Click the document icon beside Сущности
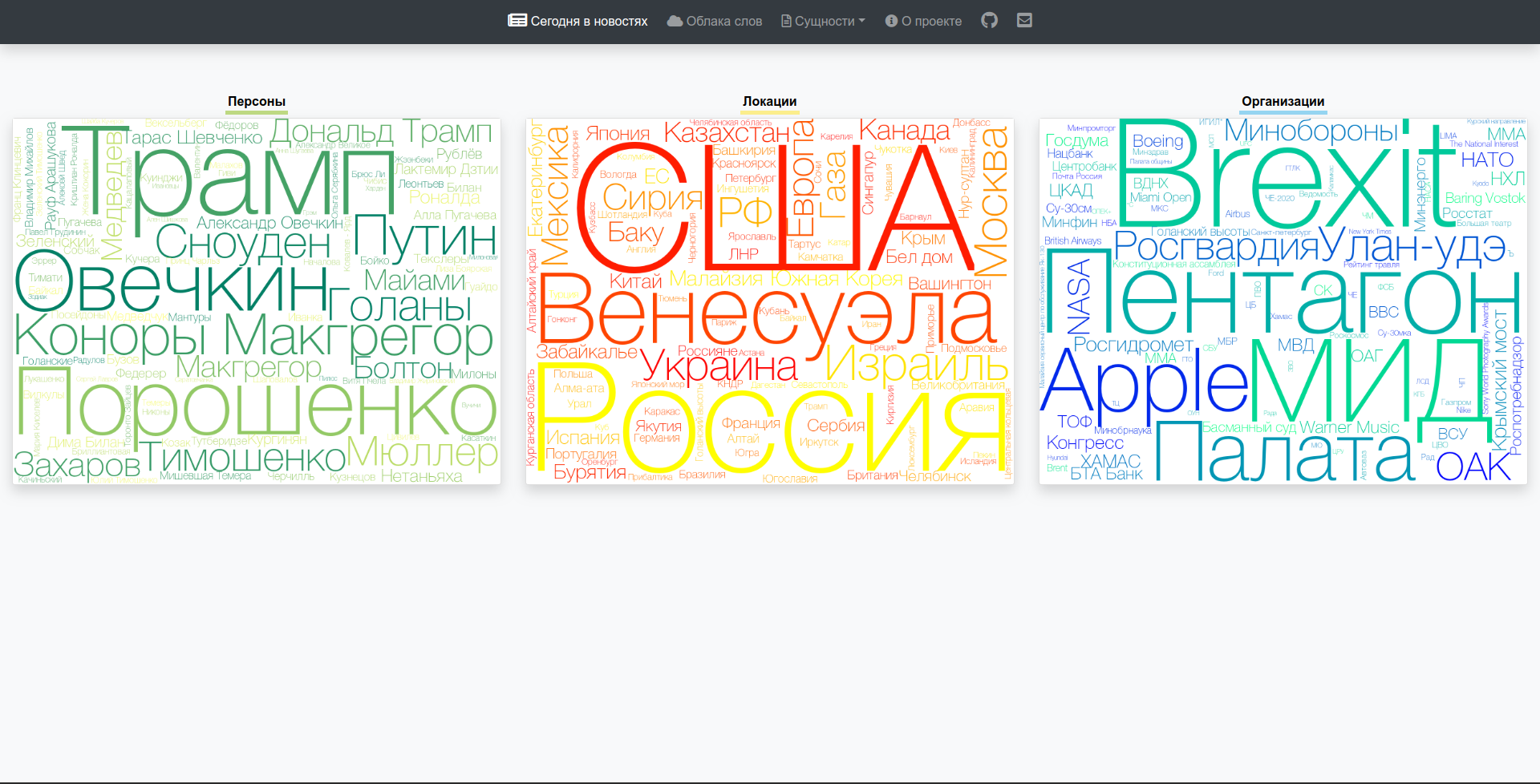The width and height of the screenshot is (1540, 784). 786,21
